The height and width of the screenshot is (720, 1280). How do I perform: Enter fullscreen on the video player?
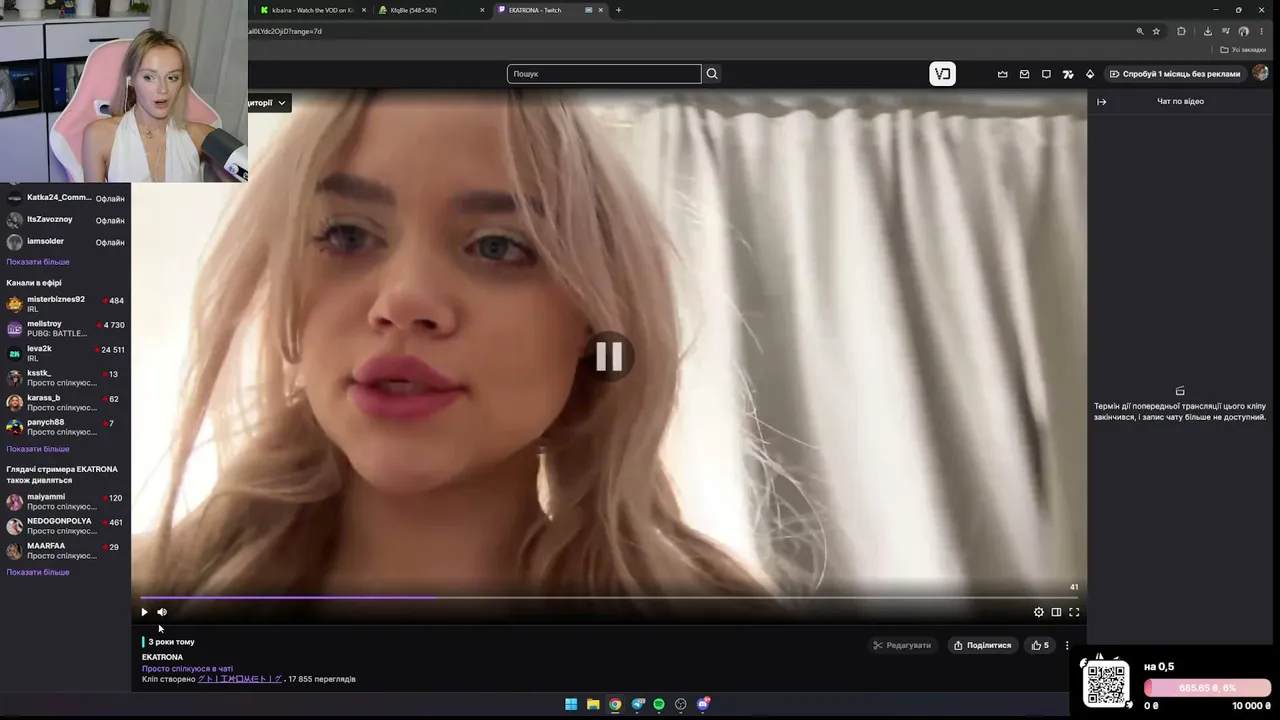tap(1074, 612)
